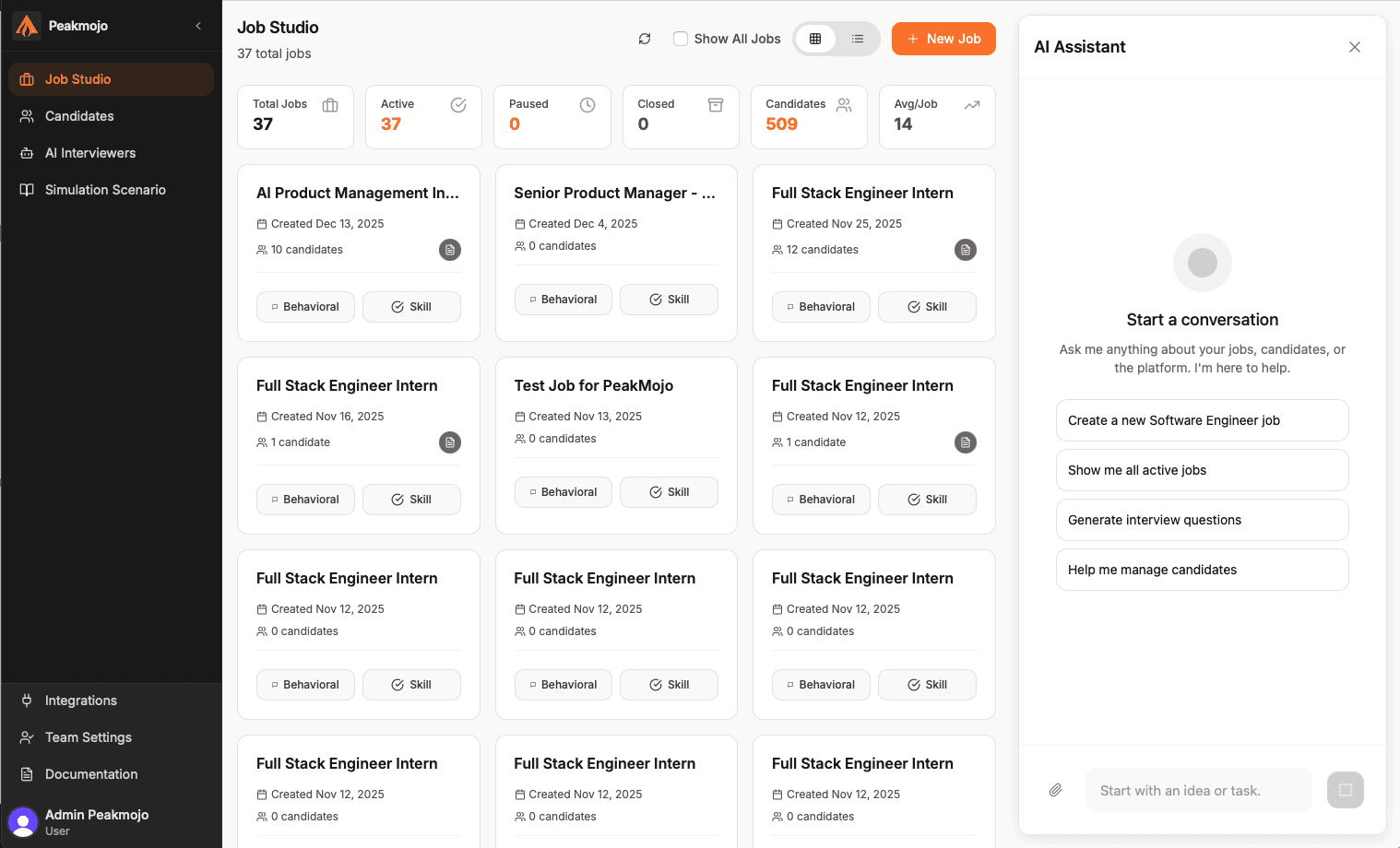This screenshot has width=1400, height=848.
Task: Open Integrations settings
Action: click(111, 701)
